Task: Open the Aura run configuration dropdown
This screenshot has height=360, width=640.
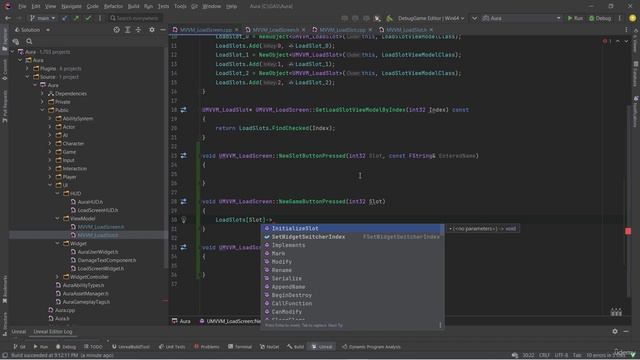Action: 522,18
